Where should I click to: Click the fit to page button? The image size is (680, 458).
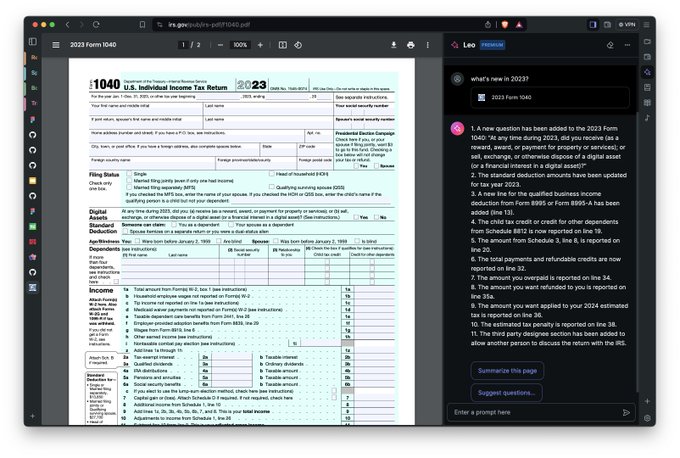pos(283,45)
